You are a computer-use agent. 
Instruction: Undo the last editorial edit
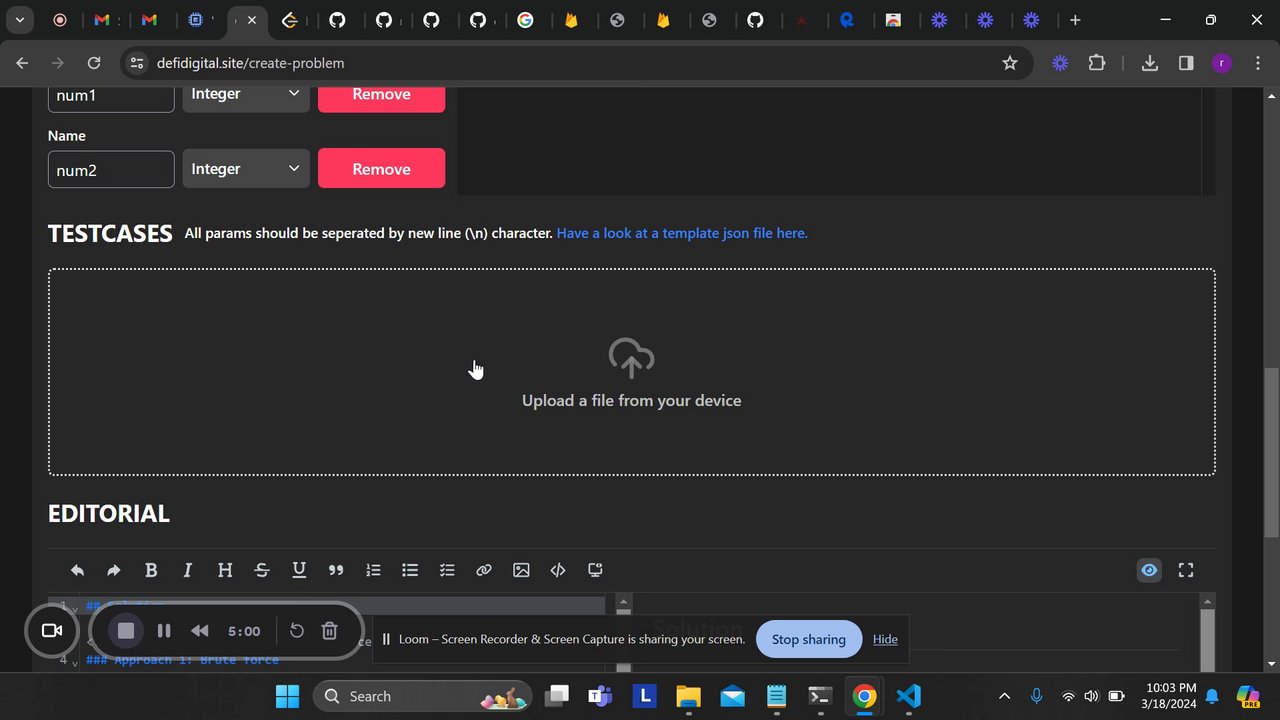pos(77,570)
